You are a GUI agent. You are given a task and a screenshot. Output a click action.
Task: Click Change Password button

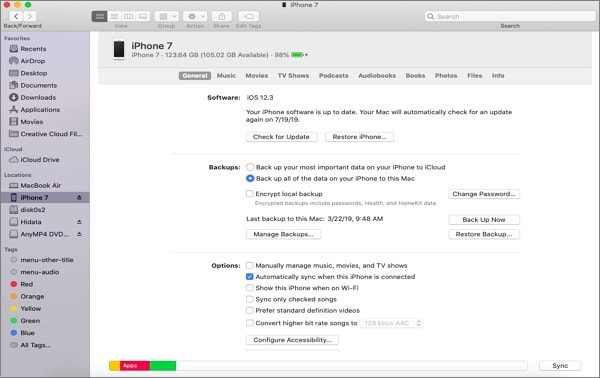(x=484, y=194)
